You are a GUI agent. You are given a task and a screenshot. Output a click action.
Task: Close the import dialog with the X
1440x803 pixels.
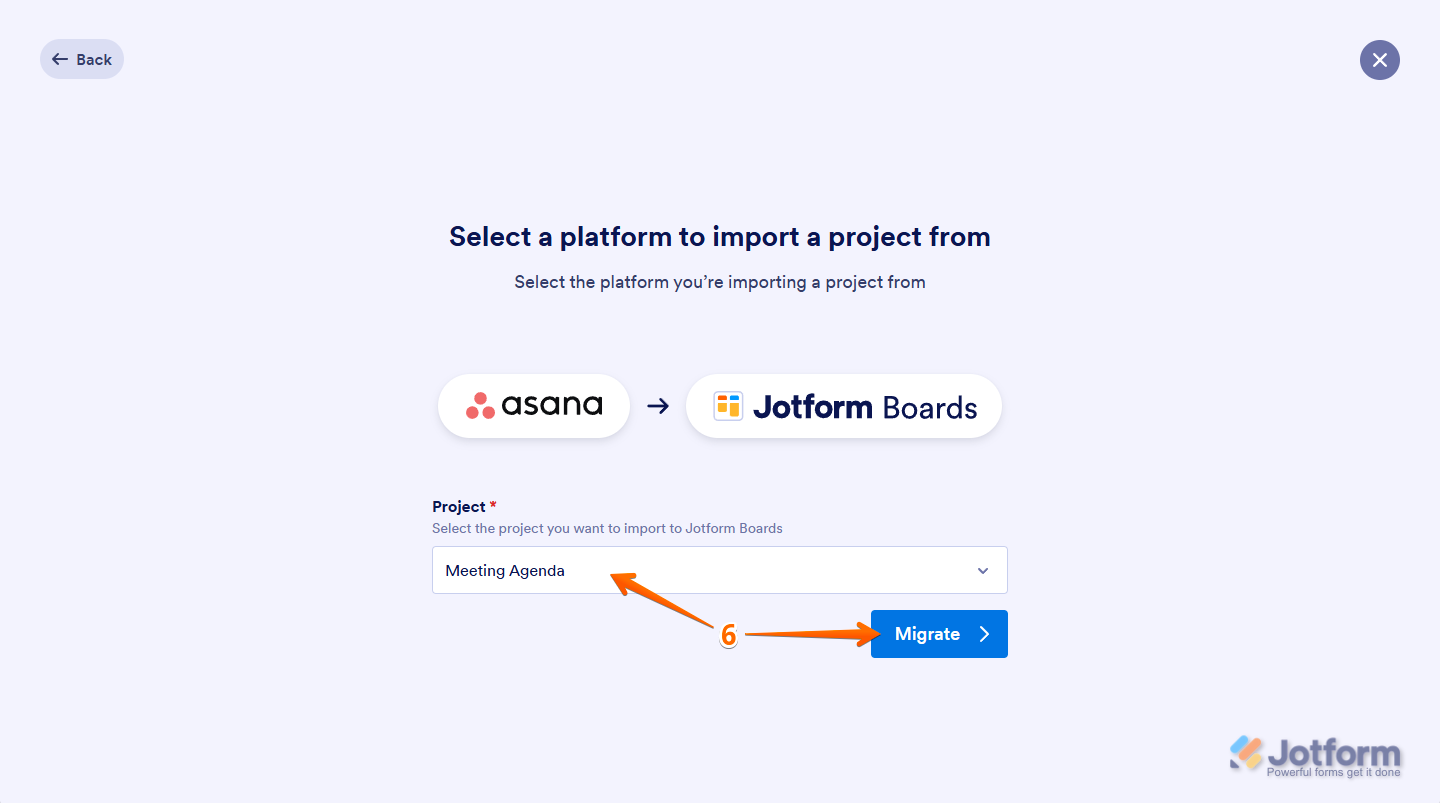(x=1379, y=60)
